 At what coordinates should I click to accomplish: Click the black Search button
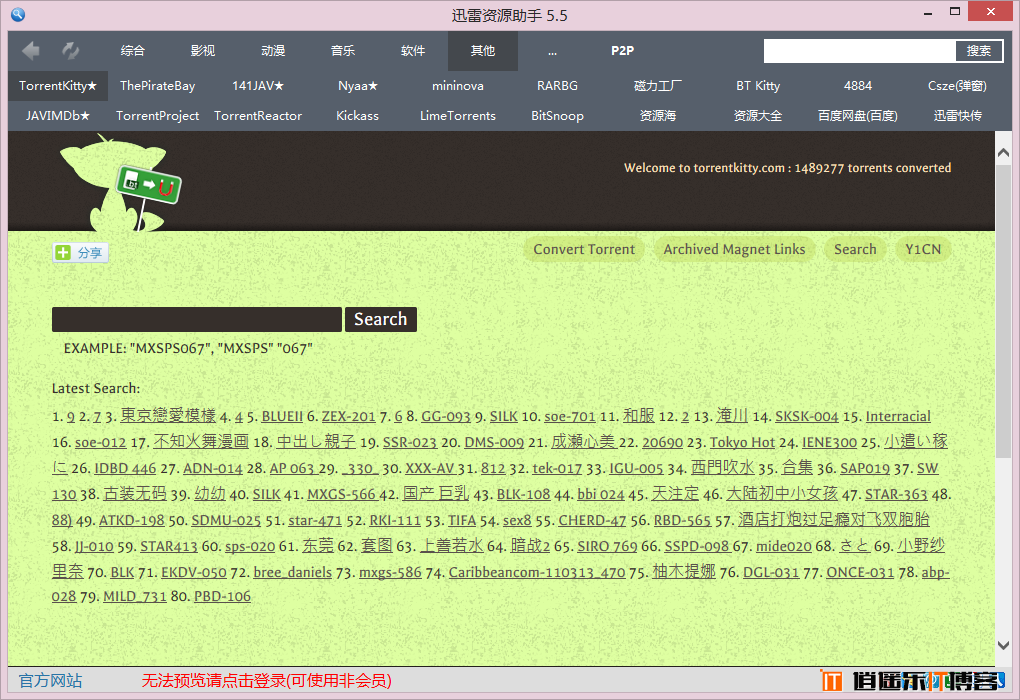pyautogui.click(x=381, y=319)
